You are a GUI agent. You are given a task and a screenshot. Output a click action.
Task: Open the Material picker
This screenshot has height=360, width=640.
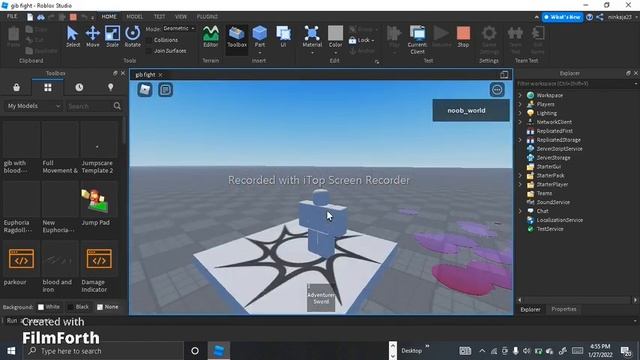(x=312, y=38)
